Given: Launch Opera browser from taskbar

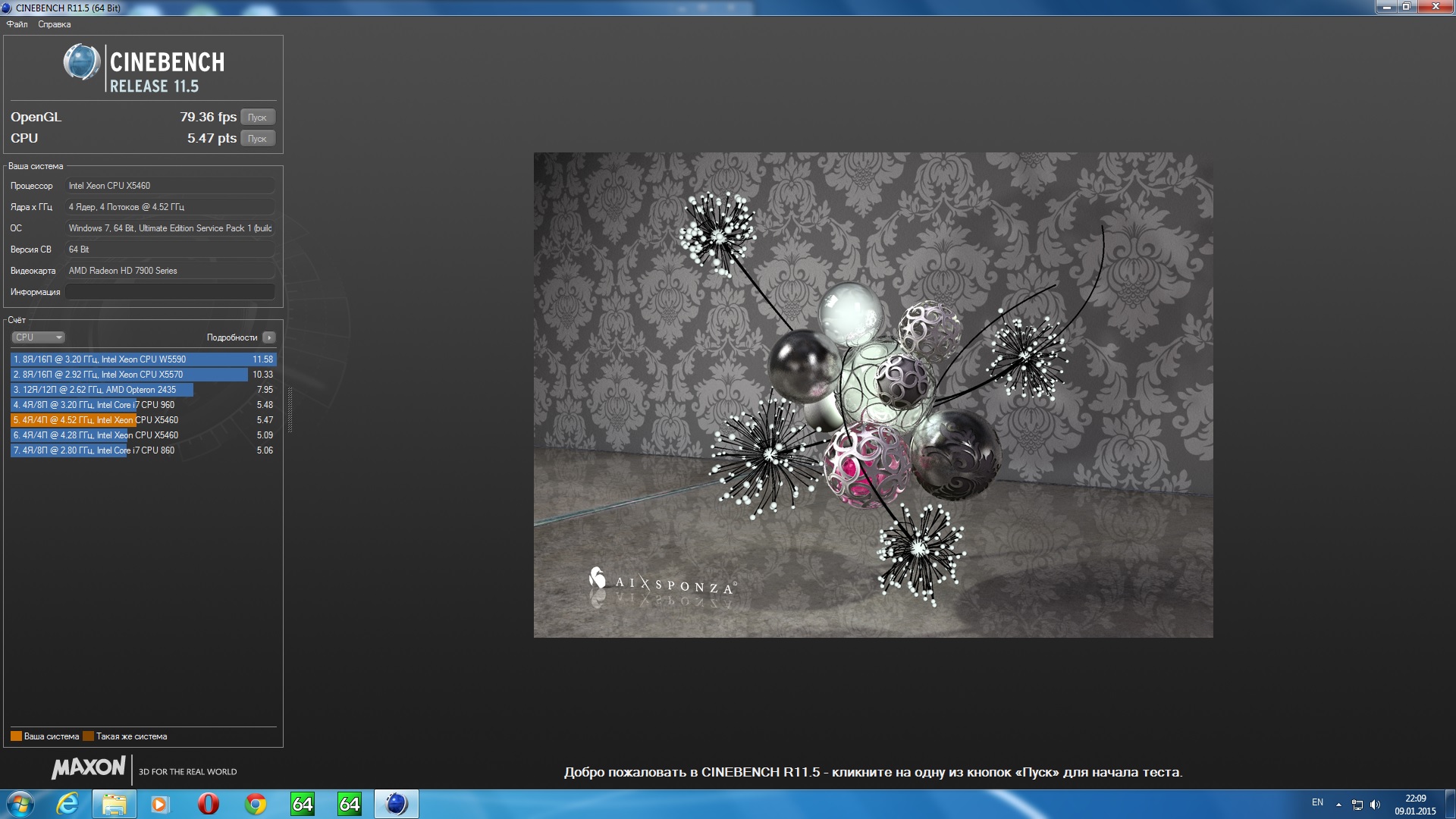Looking at the screenshot, I should (208, 804).
